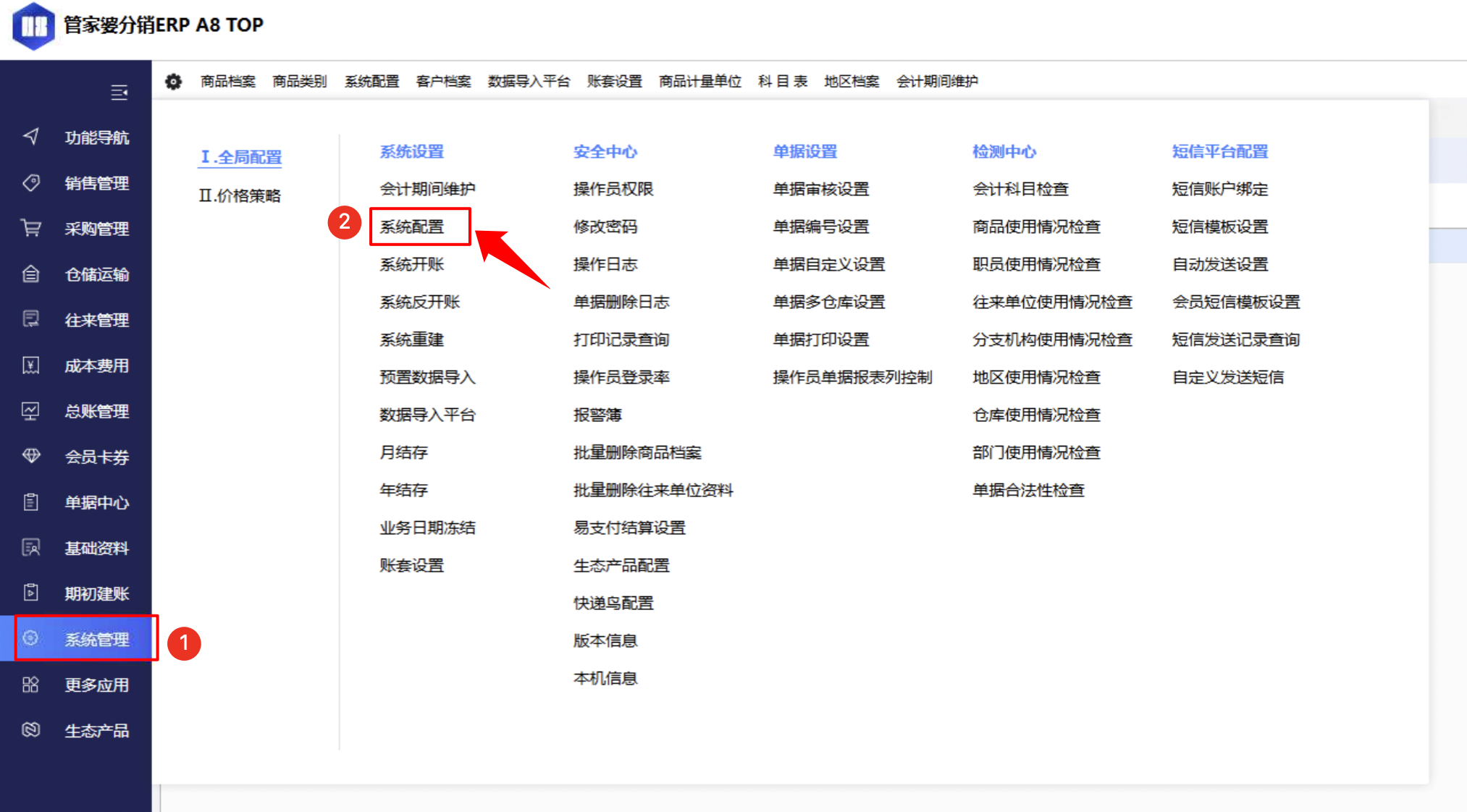1467x812 pixels.
Task: Open 单据审核设置 under 单据设置
Action: click(821, 189)
